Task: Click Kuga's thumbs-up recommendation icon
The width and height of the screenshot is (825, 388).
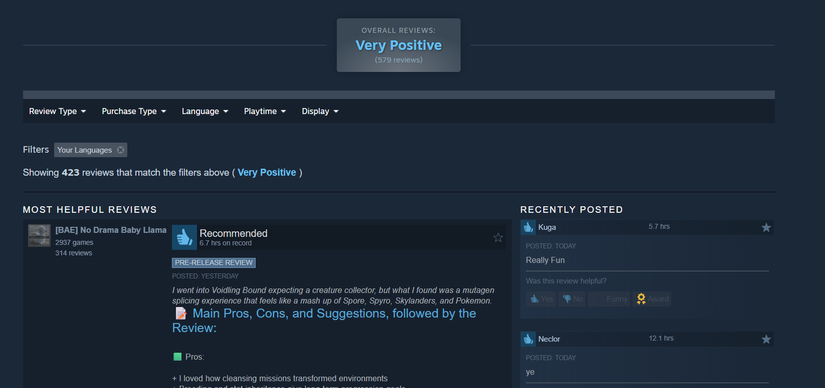Action: tap(528, 227)
